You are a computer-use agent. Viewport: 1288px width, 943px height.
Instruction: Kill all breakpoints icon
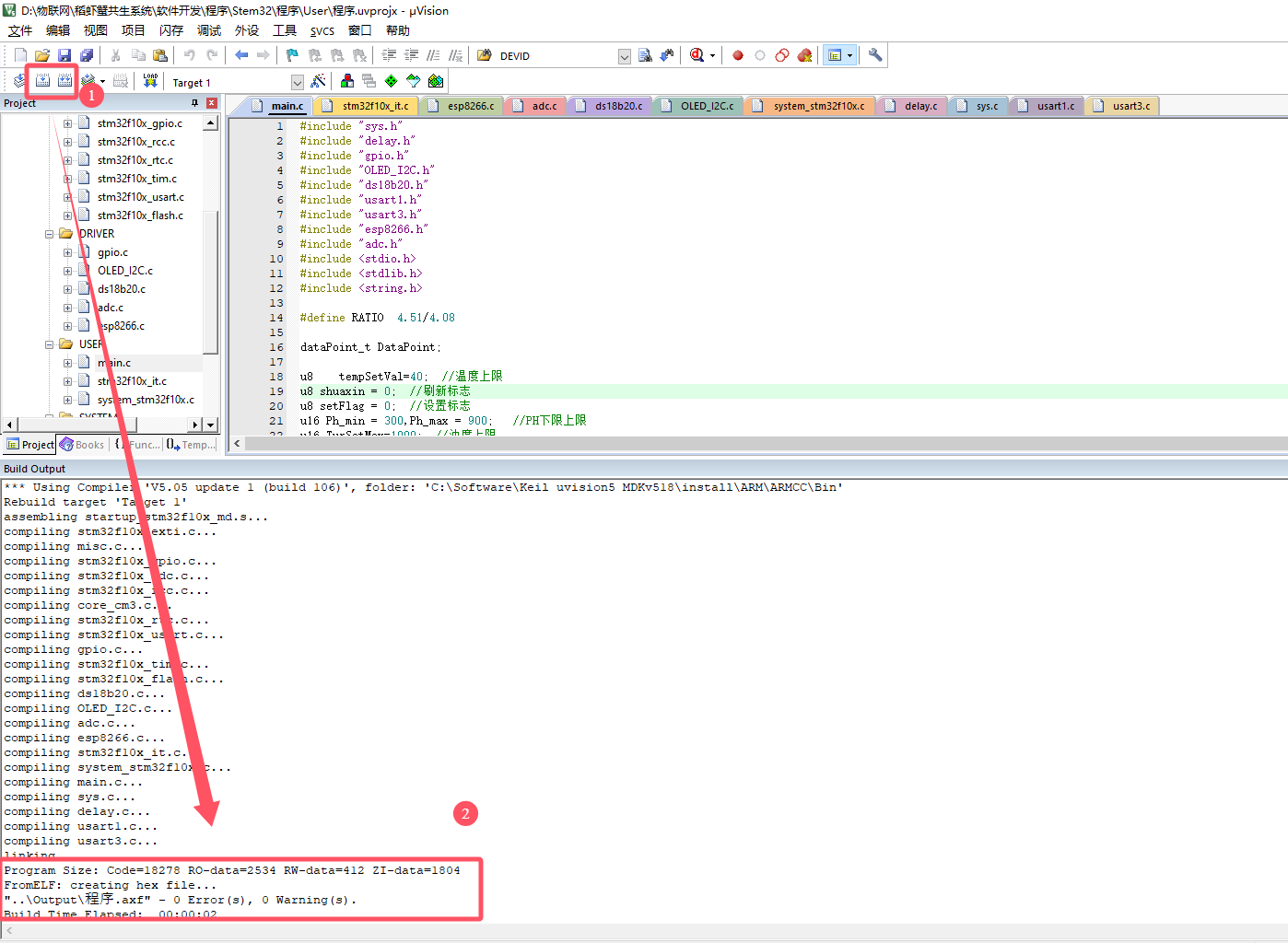click(804, 55)
